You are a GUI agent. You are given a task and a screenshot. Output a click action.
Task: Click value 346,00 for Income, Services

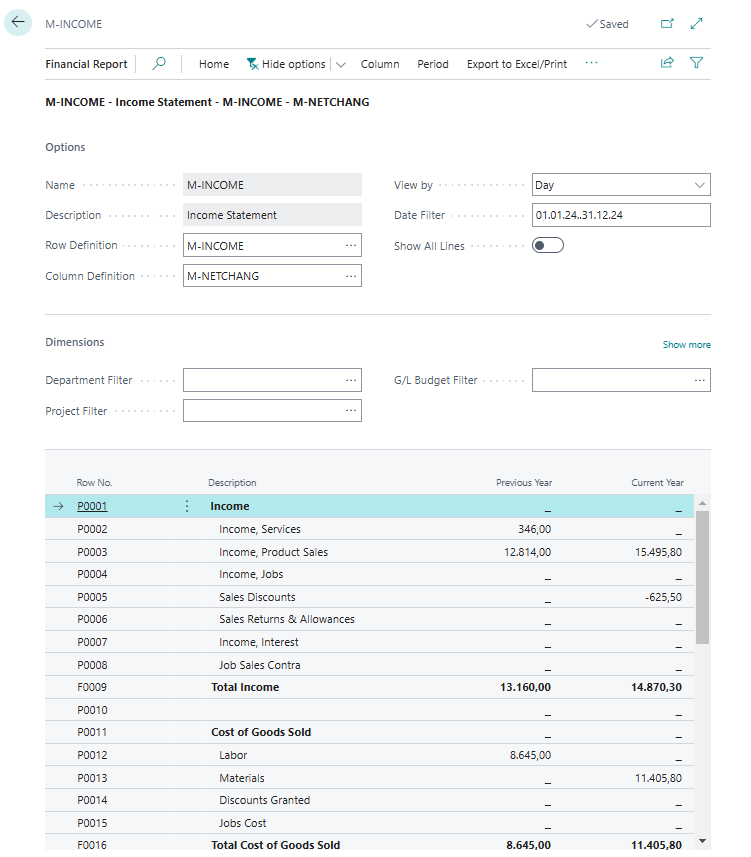tap(535, 529)
